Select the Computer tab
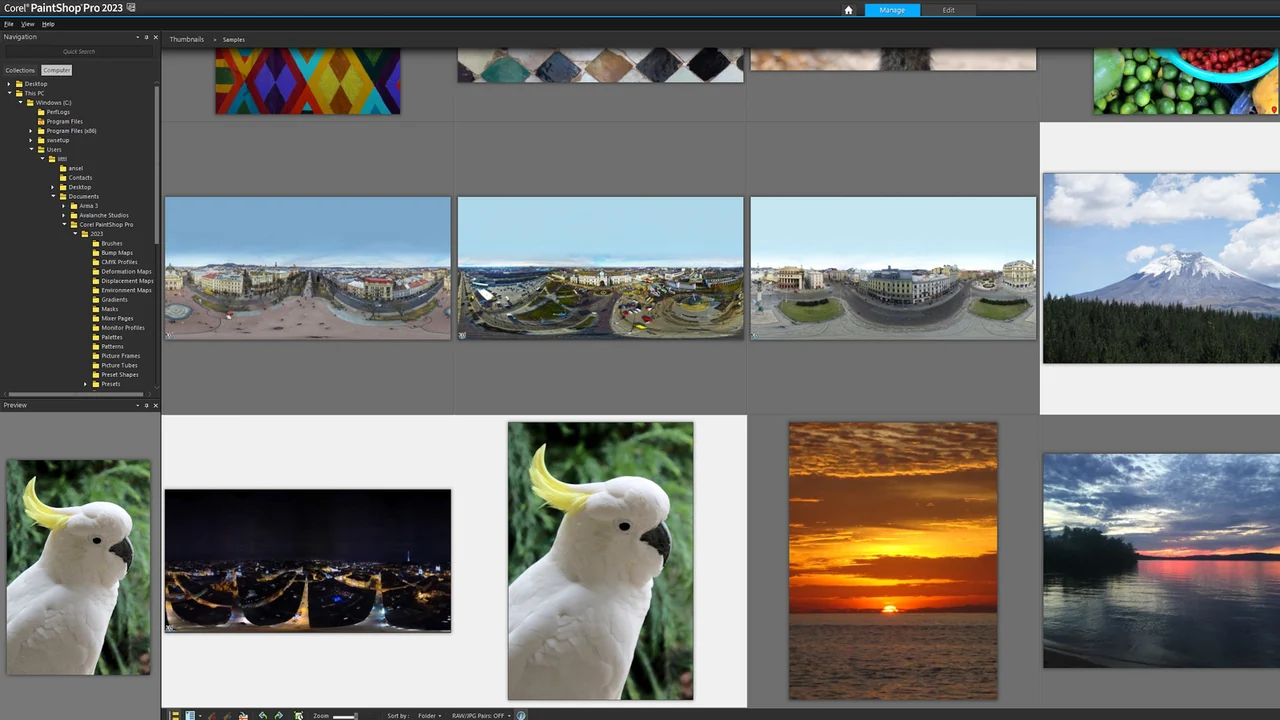The width and height of the screenshot is (1280, 720). click(x=56, y=70)
